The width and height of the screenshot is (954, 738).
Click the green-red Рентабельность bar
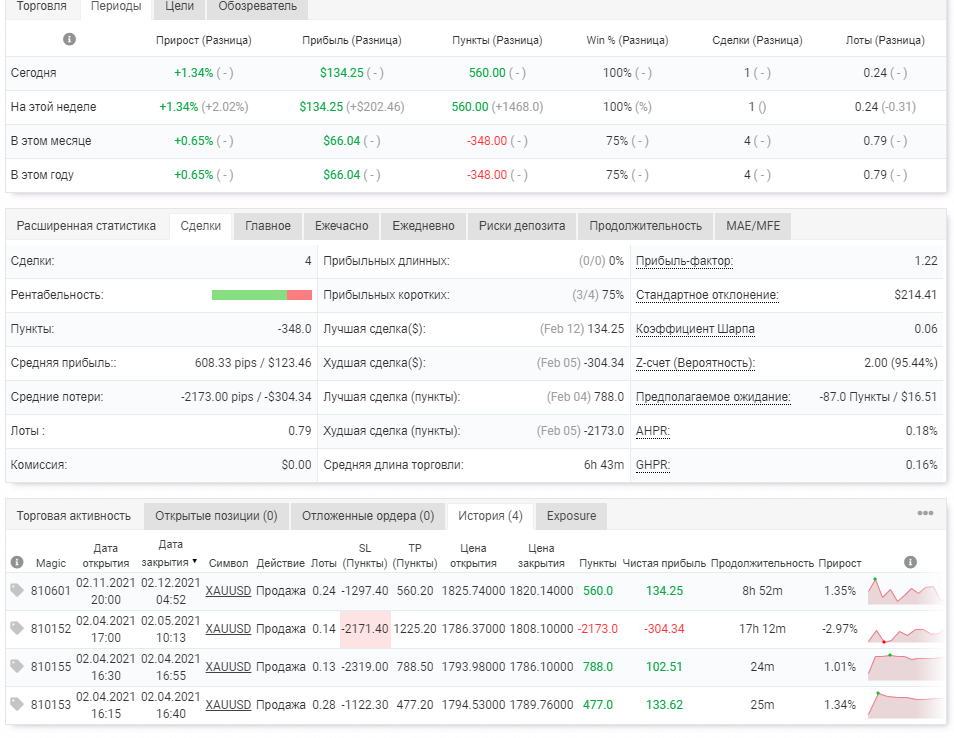click(262, 295)
